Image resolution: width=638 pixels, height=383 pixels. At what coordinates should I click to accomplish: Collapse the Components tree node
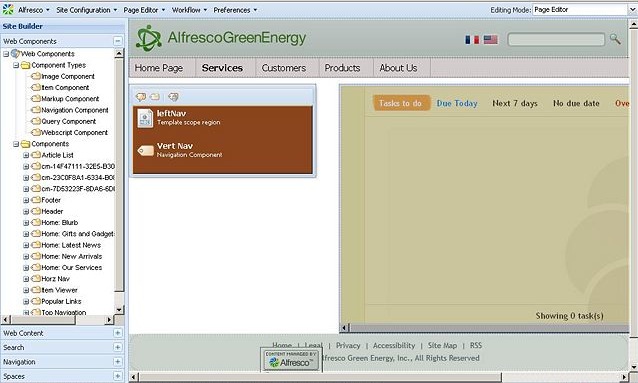click(x=16, y=144)
